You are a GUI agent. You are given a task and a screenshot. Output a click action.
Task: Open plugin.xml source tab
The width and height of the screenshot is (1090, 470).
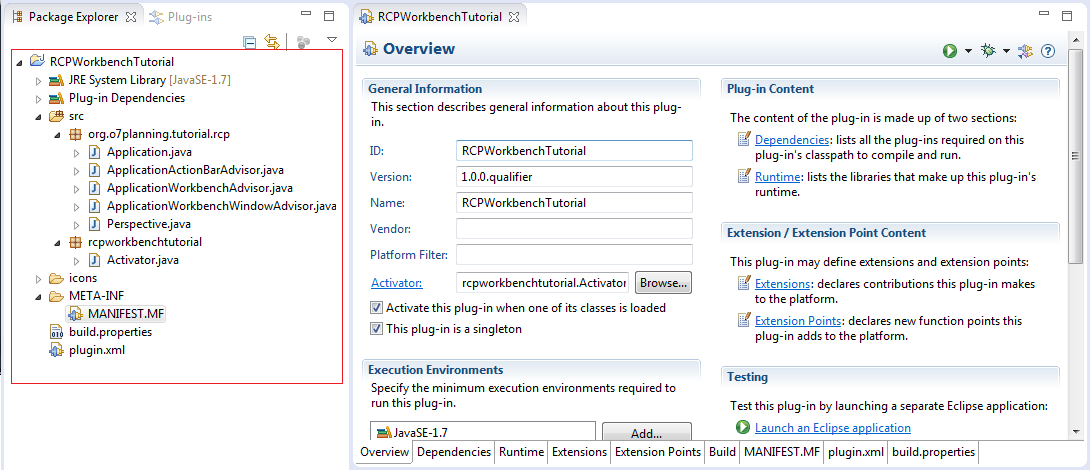tap(856, 452)
